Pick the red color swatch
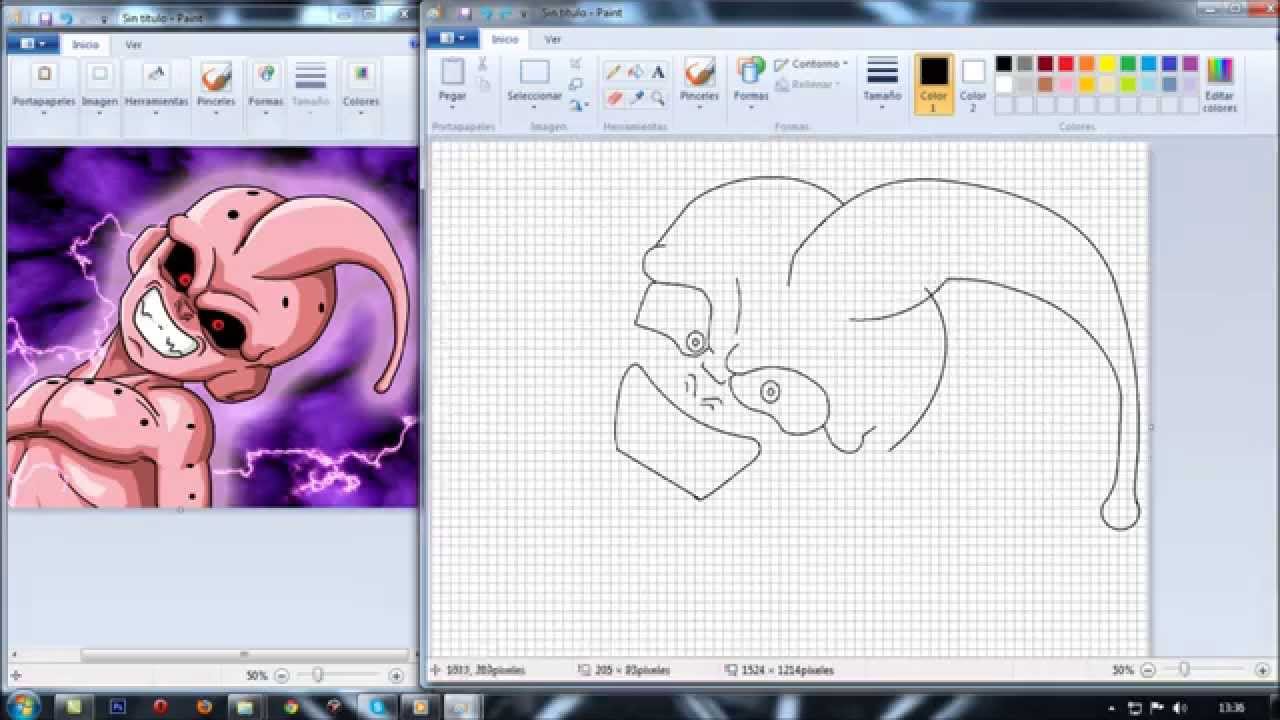Viewport: 1280px width, 720px height. click(1066, 64)
